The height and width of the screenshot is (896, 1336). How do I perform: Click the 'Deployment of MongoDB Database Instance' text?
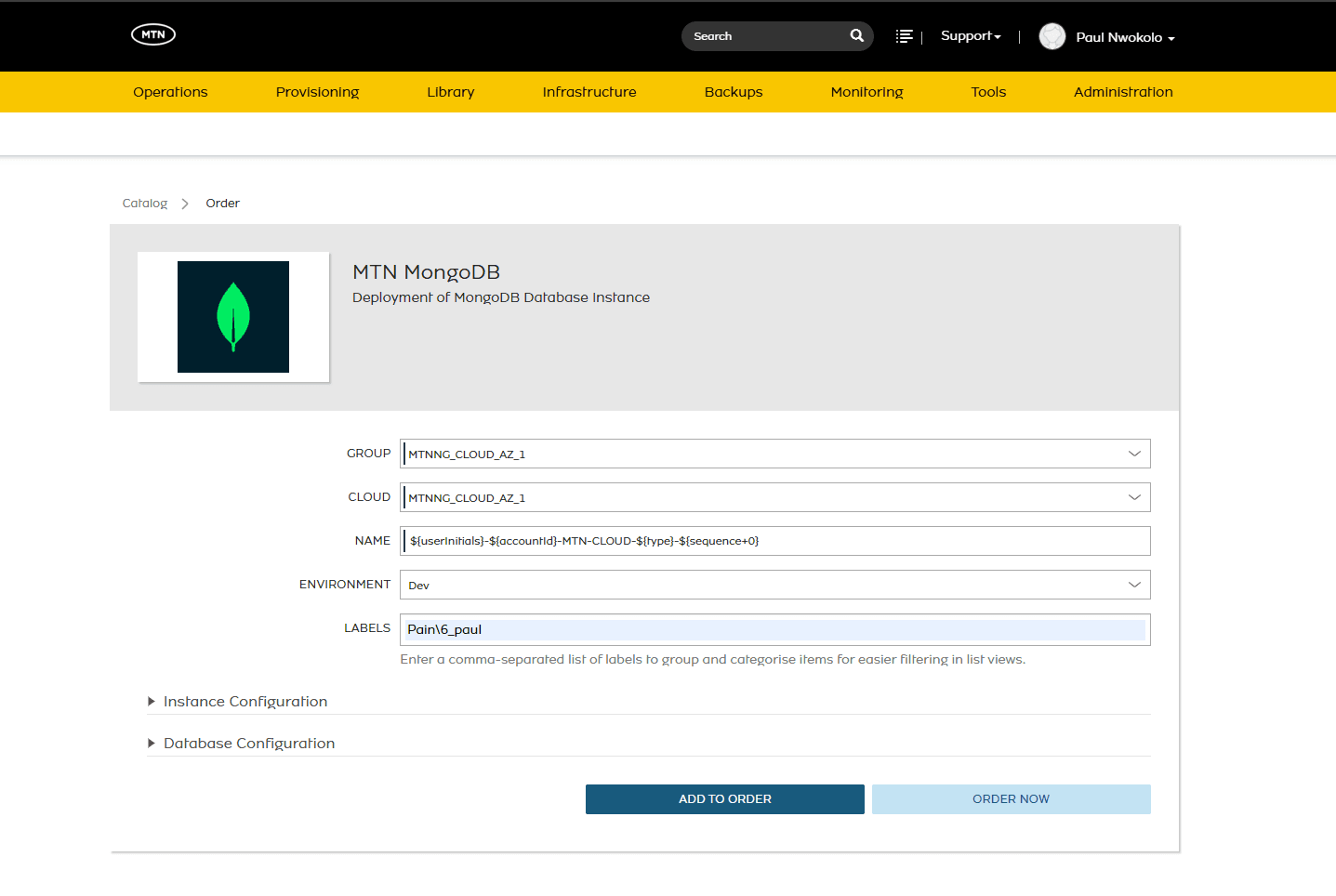pos(501,297)
